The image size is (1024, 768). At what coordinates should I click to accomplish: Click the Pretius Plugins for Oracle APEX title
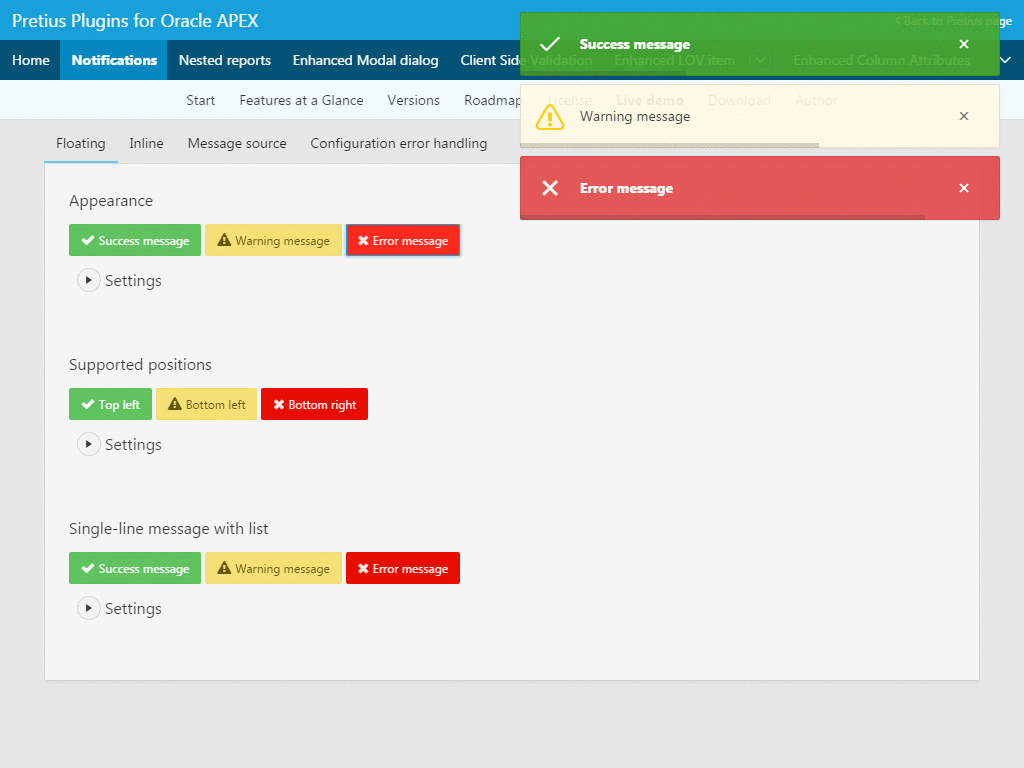(x=135, y=21)
